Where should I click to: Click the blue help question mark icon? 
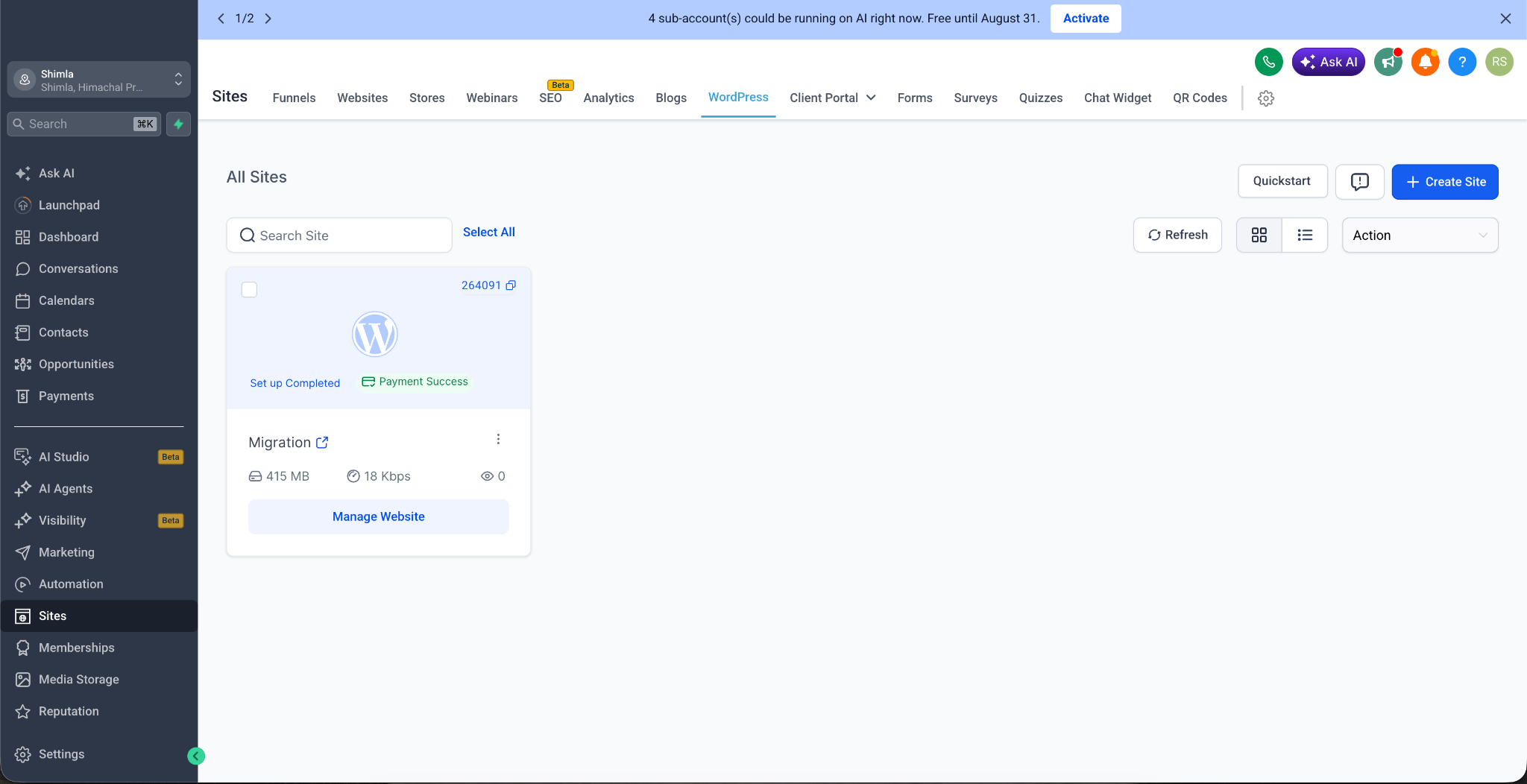tap(1462, 62)
